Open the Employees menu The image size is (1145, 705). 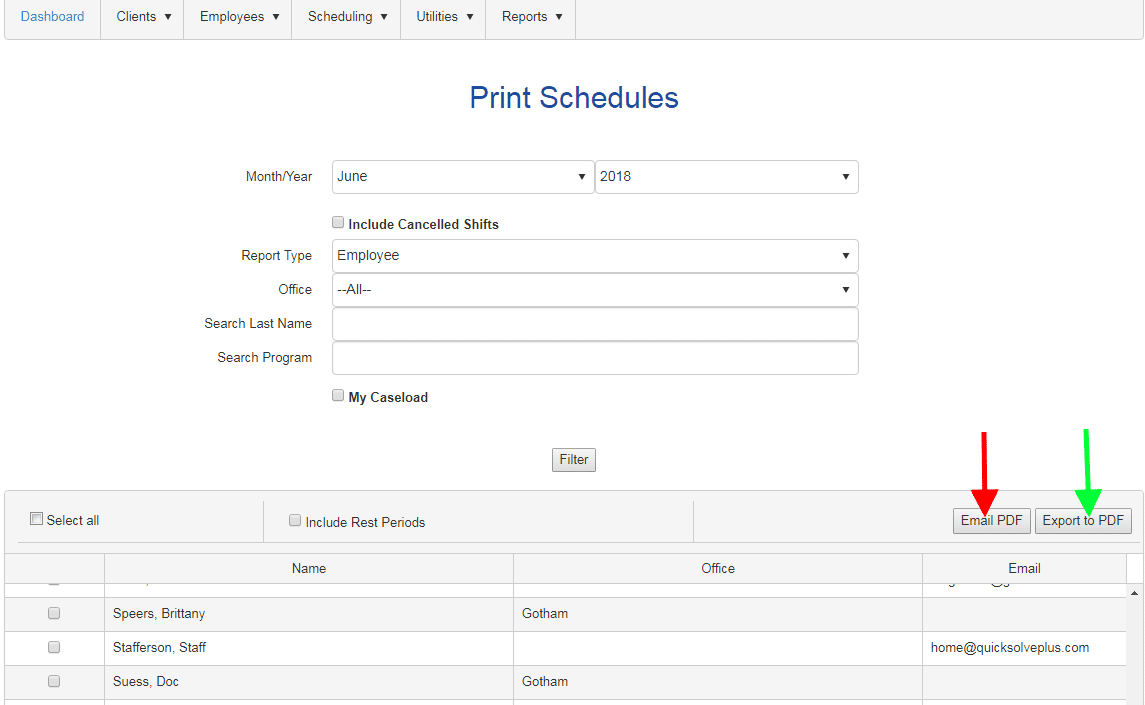pos(237,16)
